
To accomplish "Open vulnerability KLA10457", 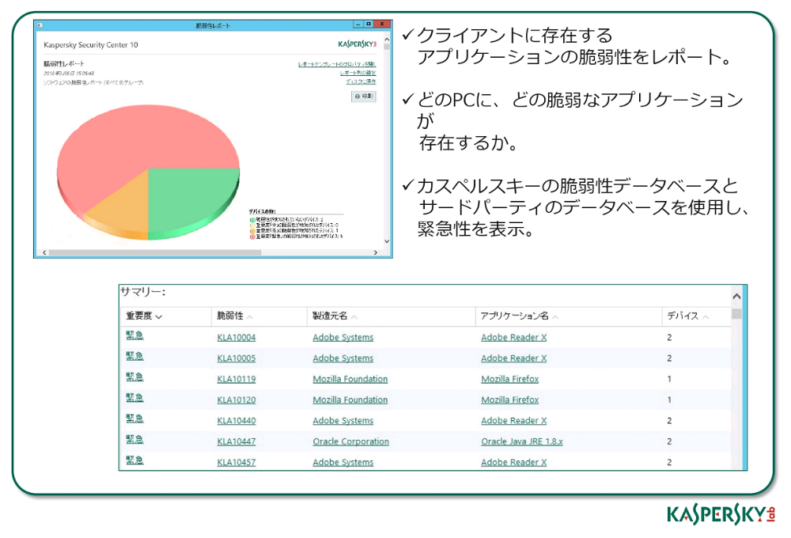I will [x=236, y=462].
